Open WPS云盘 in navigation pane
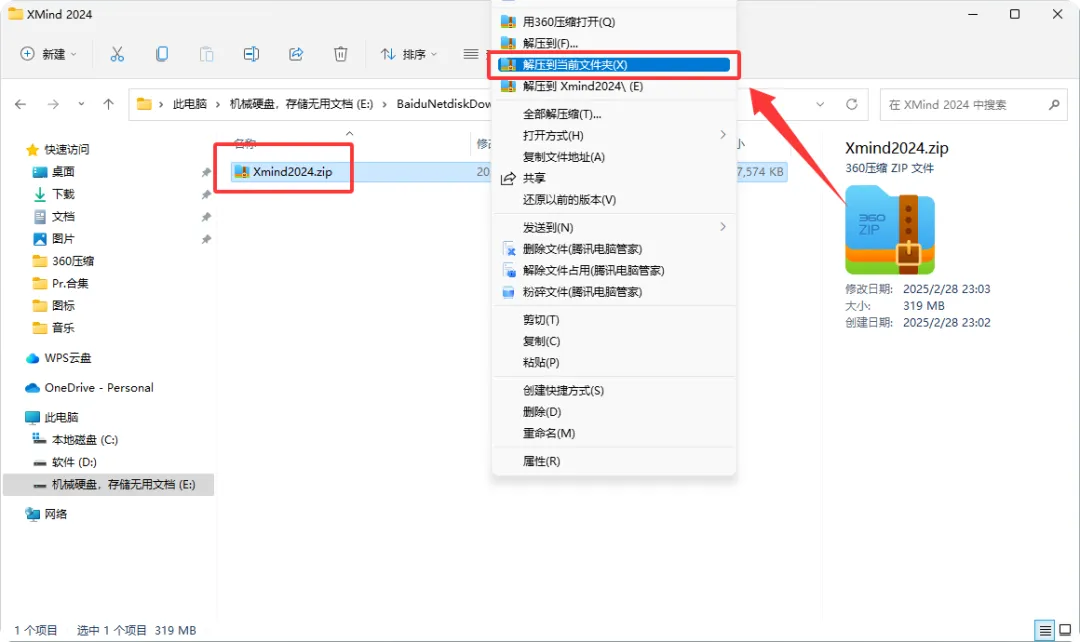This screenshot has width=1080, height=642. pos(58,358)
